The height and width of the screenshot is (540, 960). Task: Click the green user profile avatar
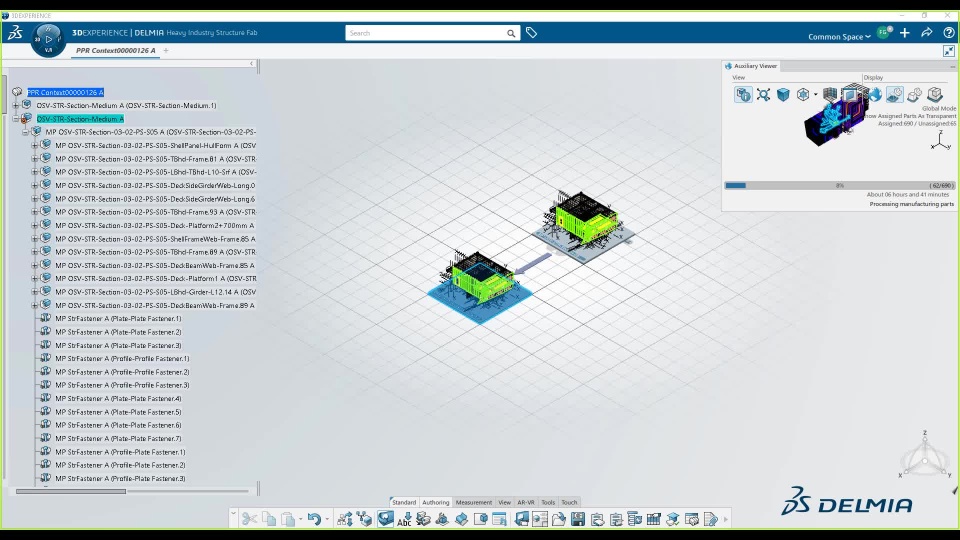(884, 32)
